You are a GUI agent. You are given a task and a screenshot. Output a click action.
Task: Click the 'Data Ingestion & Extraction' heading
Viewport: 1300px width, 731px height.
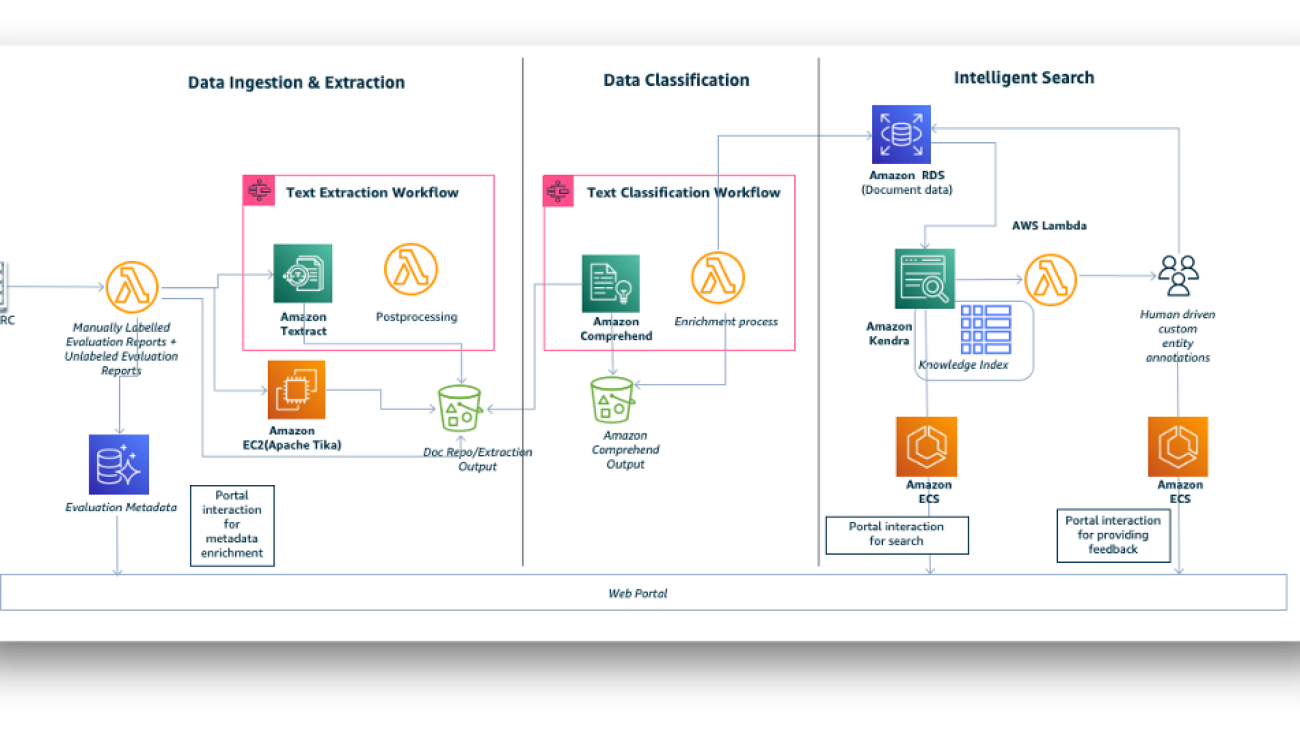[x=296, y=83]
